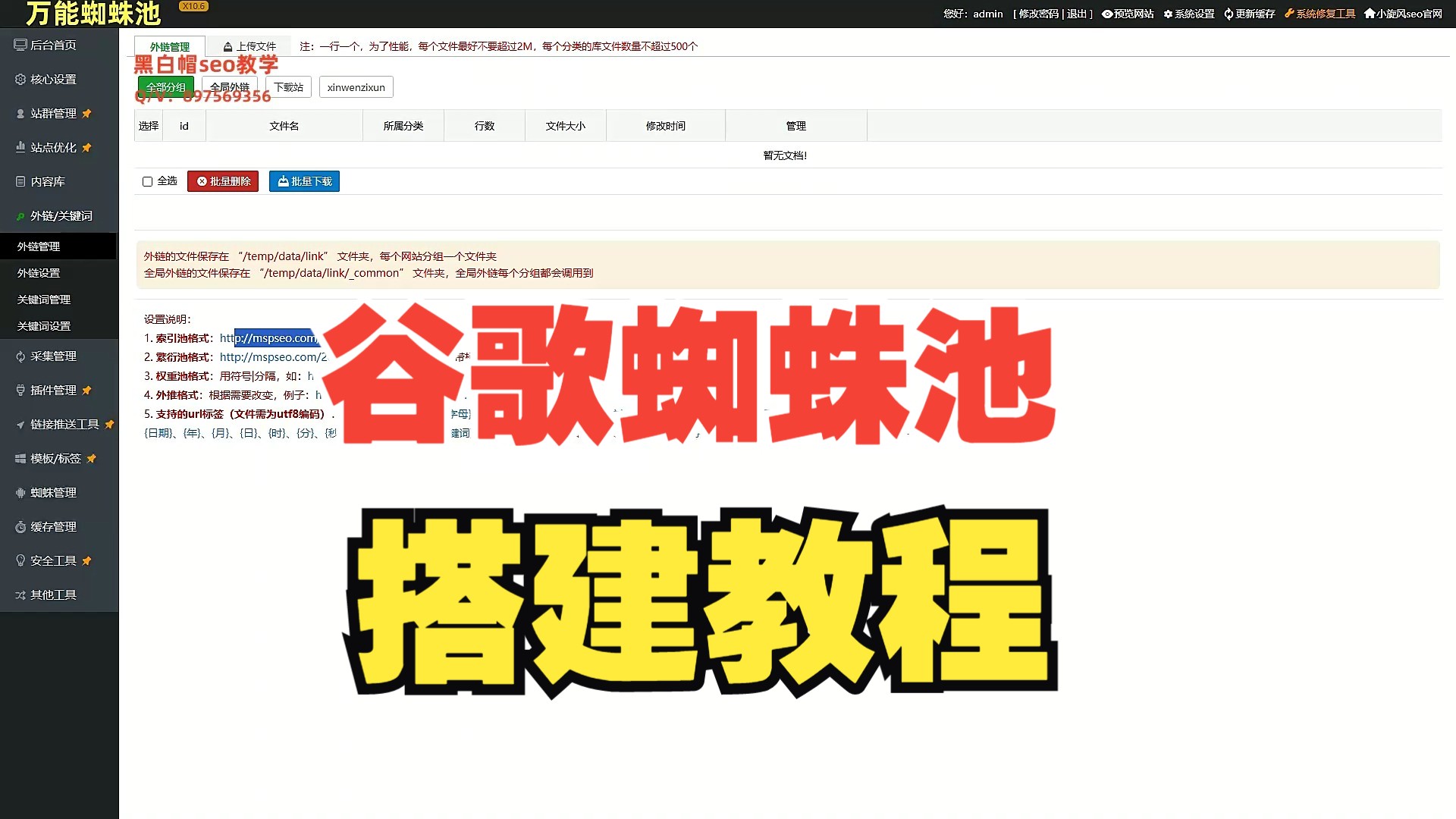Click the spider icon beside 蜘蛛管理
1456x819 pixels.
(x=20, y=493)
